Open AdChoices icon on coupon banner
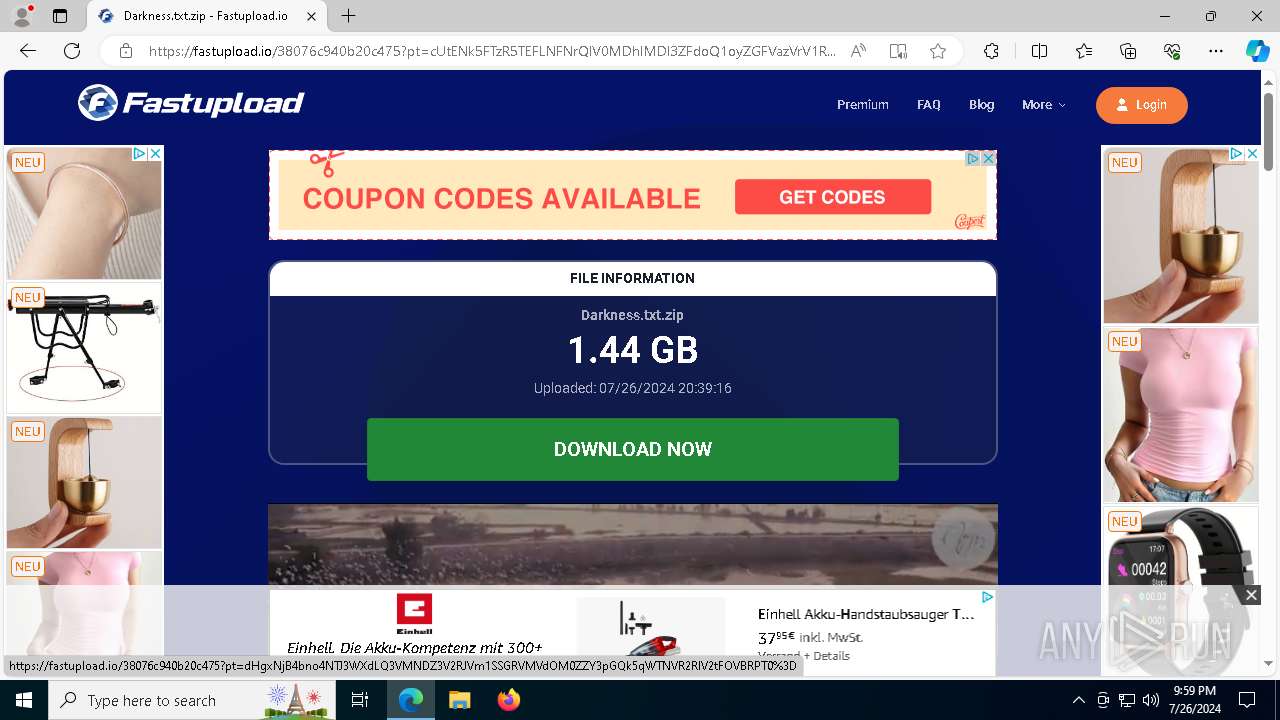Viewport: 1280px width, 720px height. point(972,158)
